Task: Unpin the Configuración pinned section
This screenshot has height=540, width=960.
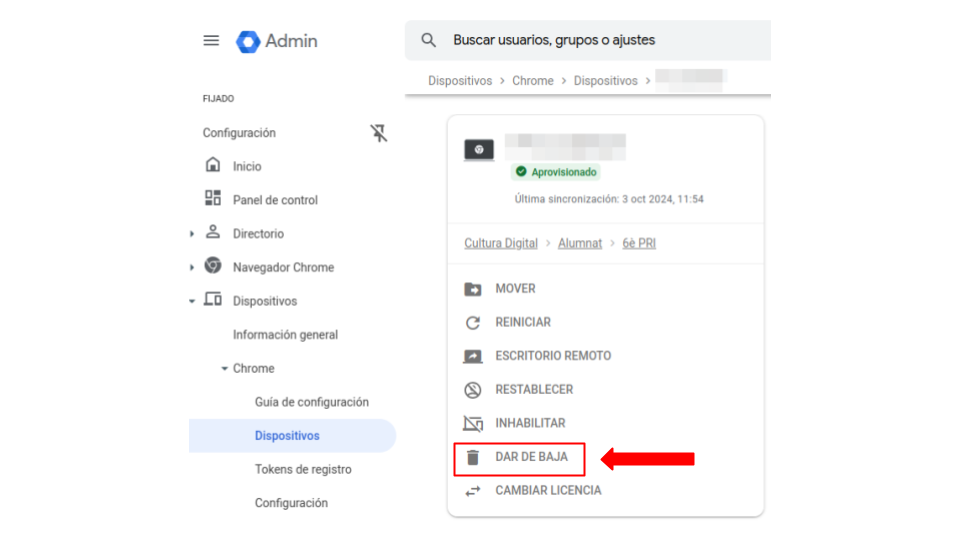Action: pyautogui.click(x=379, y=133)
